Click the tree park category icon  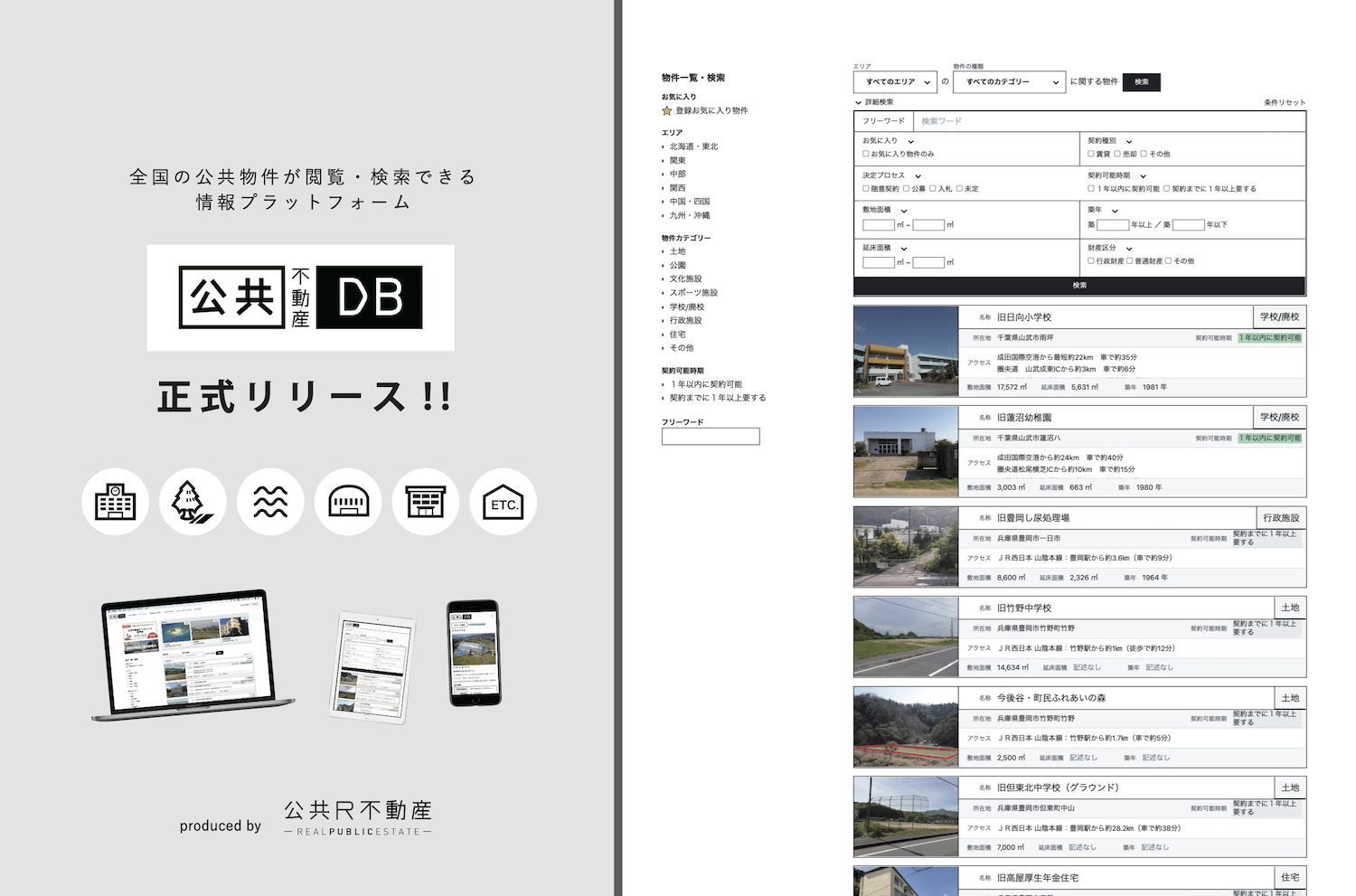pos(193,502)
